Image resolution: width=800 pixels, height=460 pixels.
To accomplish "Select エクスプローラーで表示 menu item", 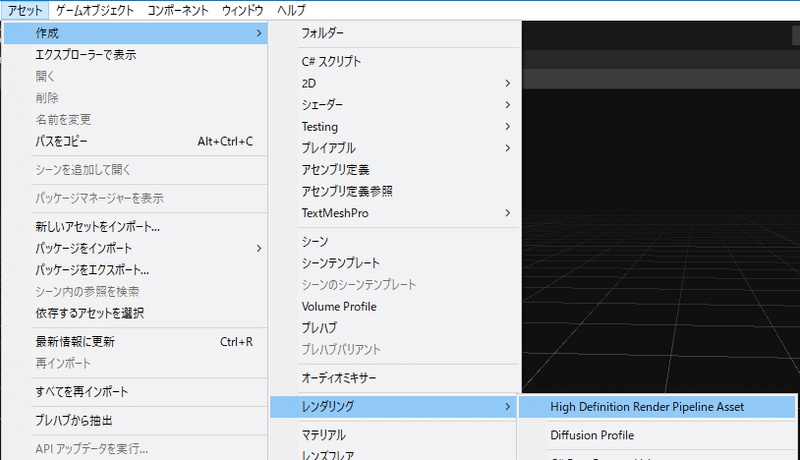I will [135, 55].
